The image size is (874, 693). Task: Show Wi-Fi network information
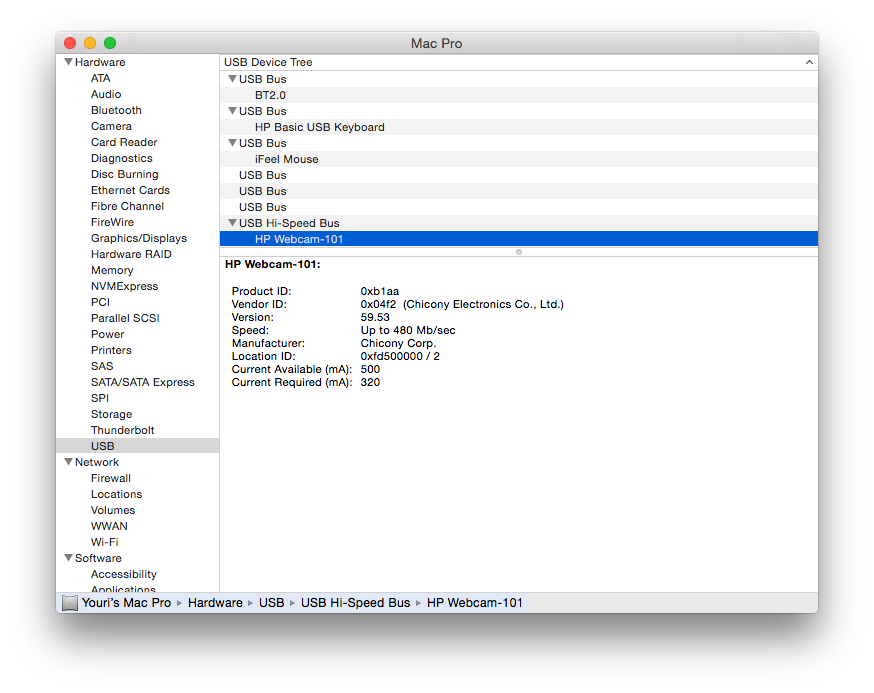(104, 542)
